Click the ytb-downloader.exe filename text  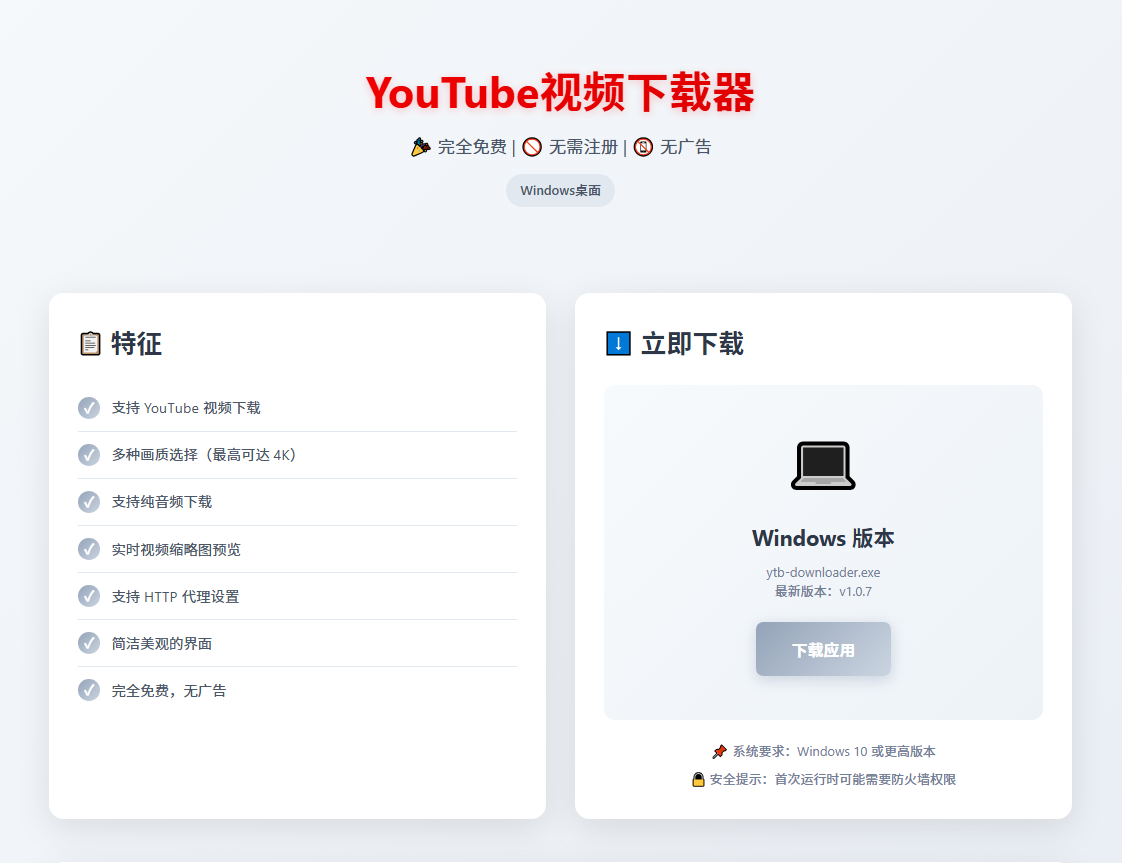click(823, 573)
